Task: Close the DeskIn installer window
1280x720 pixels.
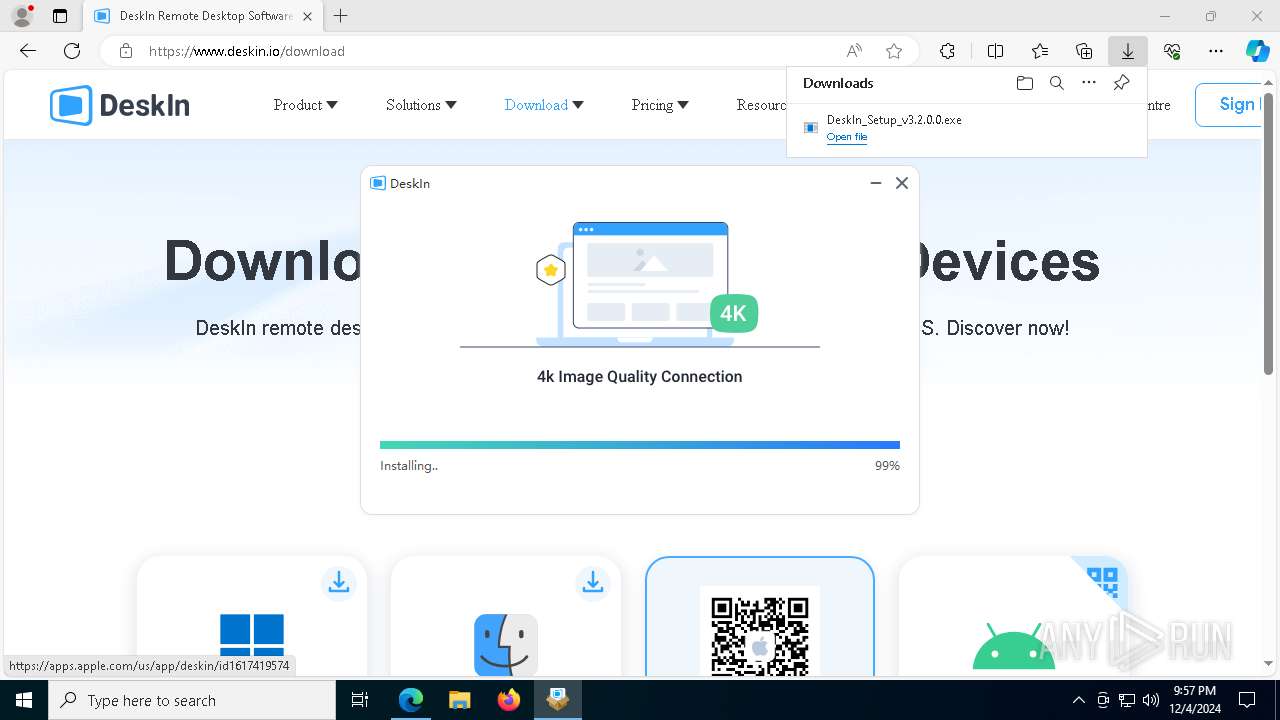Action: 902,183
